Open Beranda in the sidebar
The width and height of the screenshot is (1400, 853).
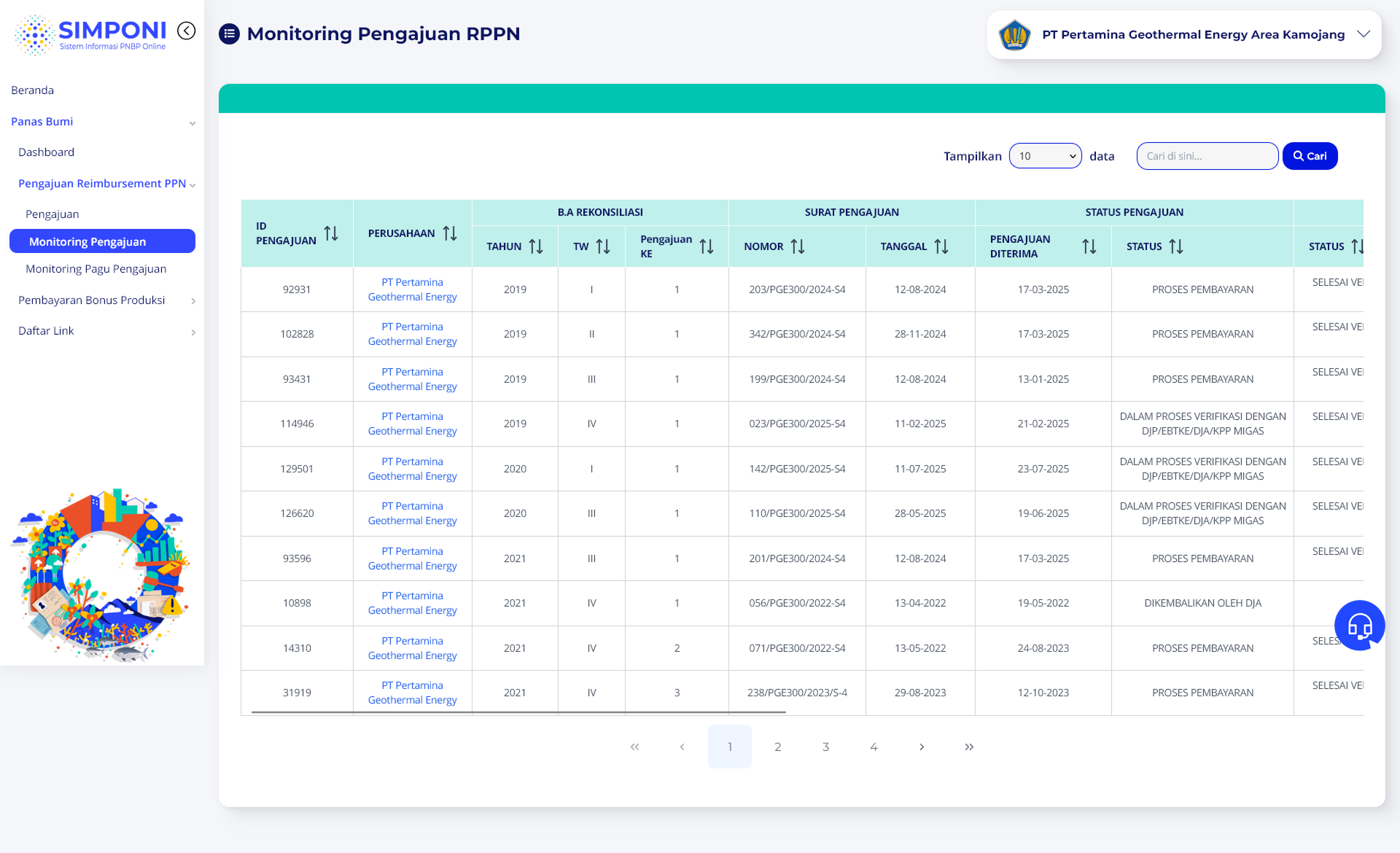[32, 90]
